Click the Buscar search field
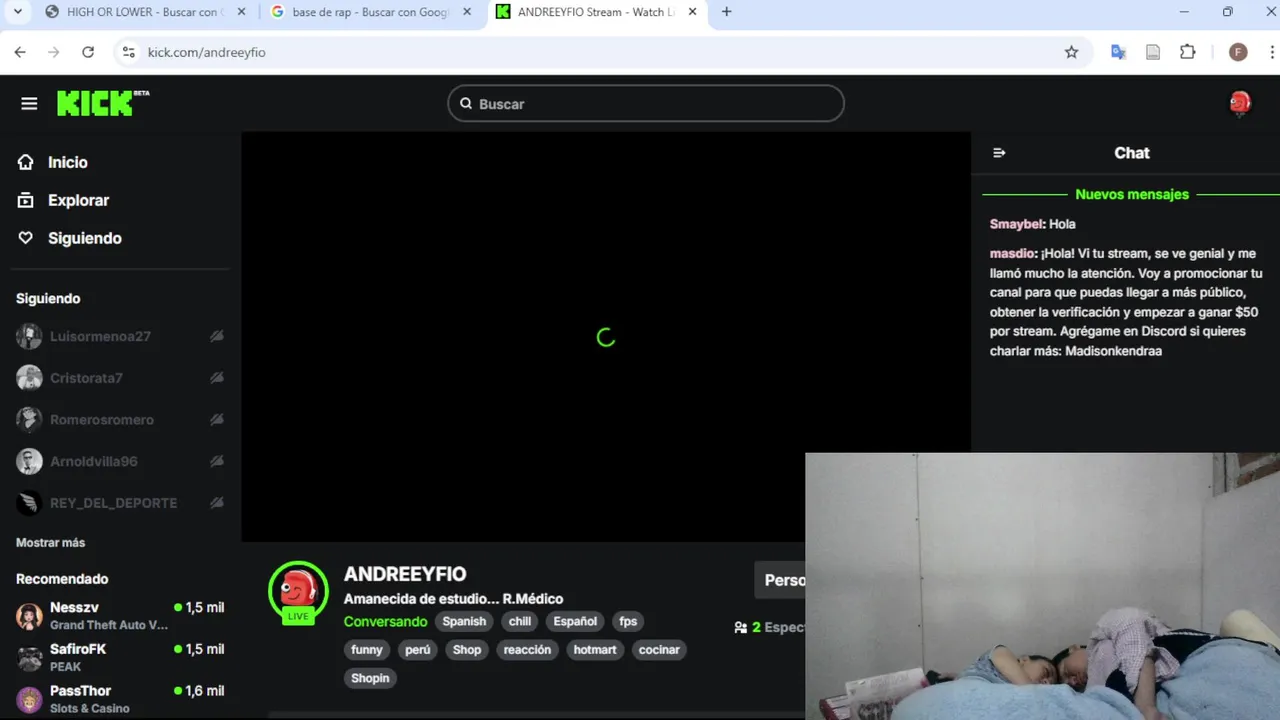1280x720 pixels. pos(646,104)
